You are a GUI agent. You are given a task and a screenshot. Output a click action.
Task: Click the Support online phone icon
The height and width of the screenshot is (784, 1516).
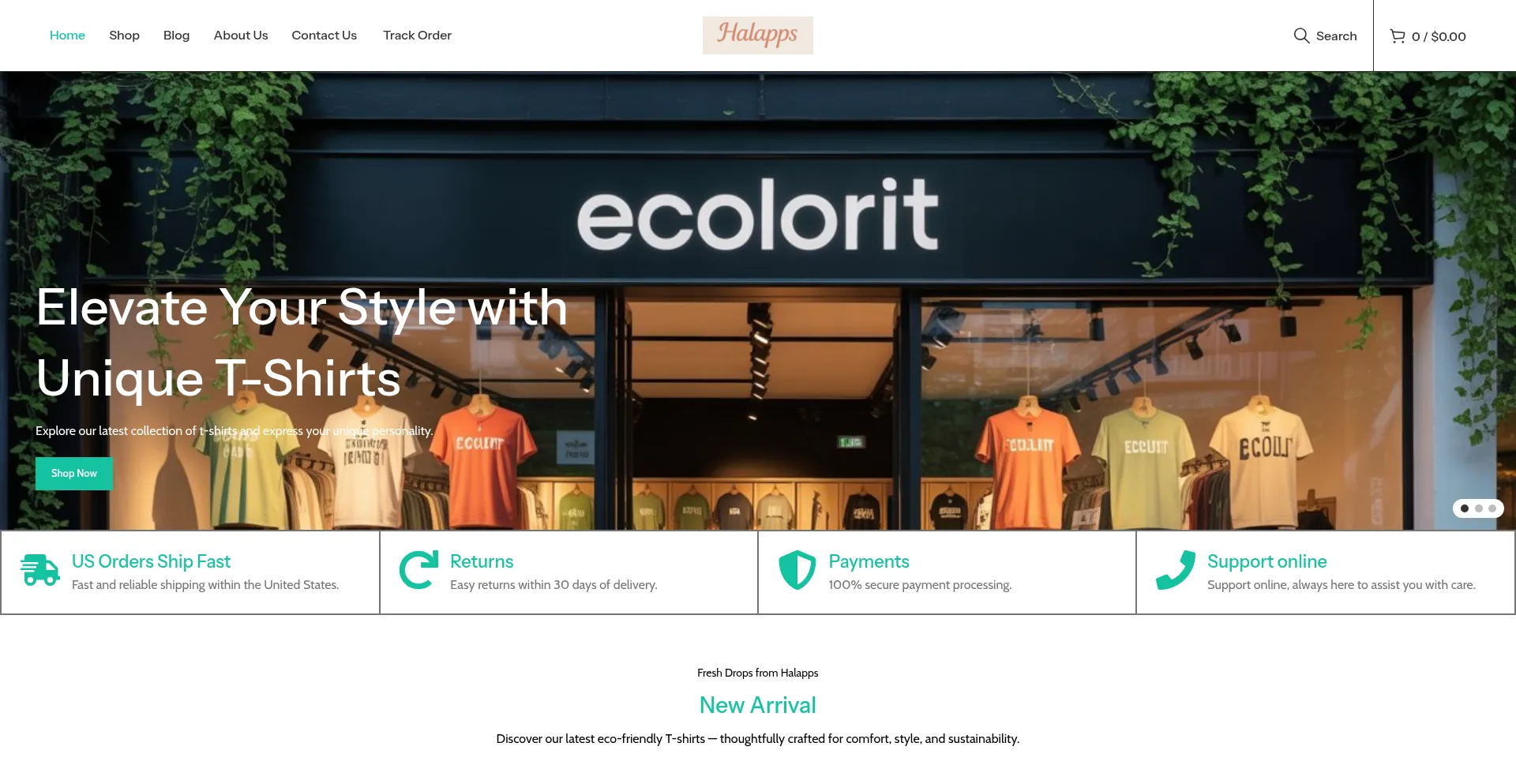[1176, 570]
